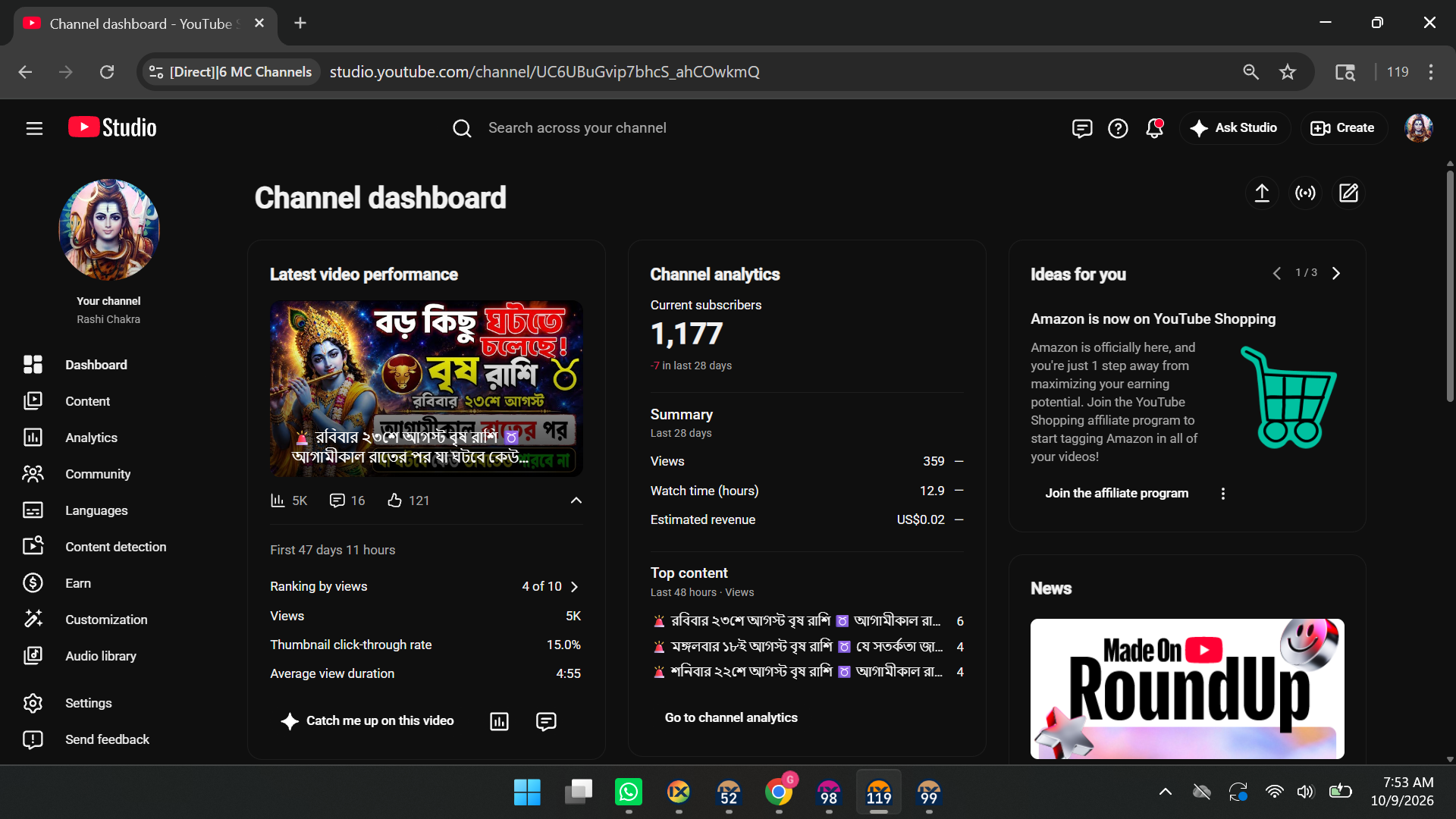Close the Channel dashboard tab

tap(259, 24)
